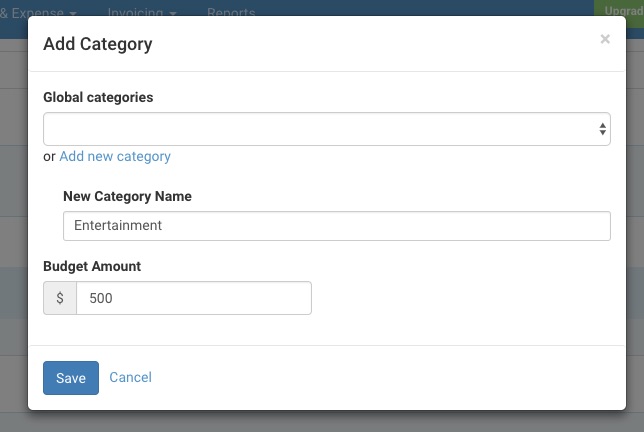Follow the Add new category link
Screen dimensions: 644x432
(115, 156)
